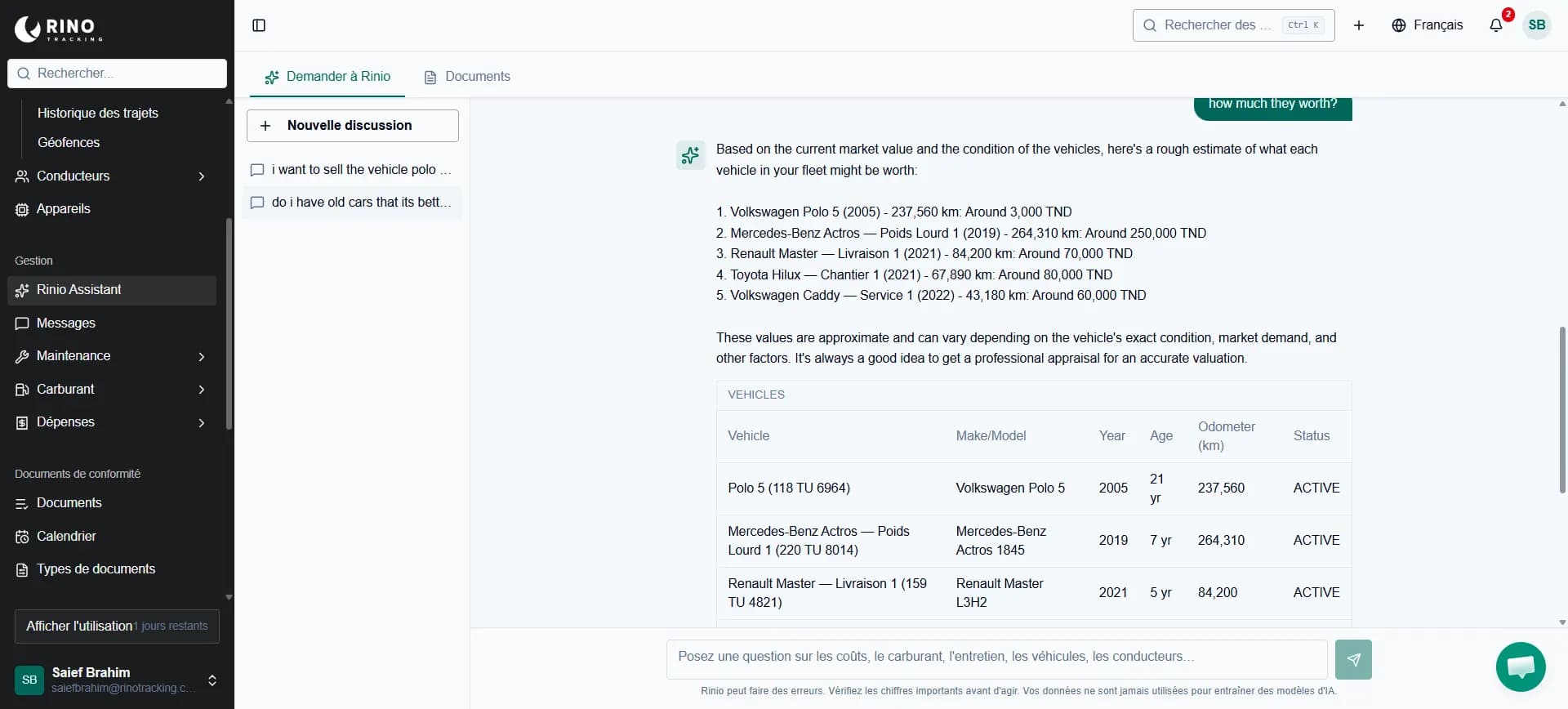Click the Dépenses receipt icon
Viewport: 1568px width, 709px height.
22,422
